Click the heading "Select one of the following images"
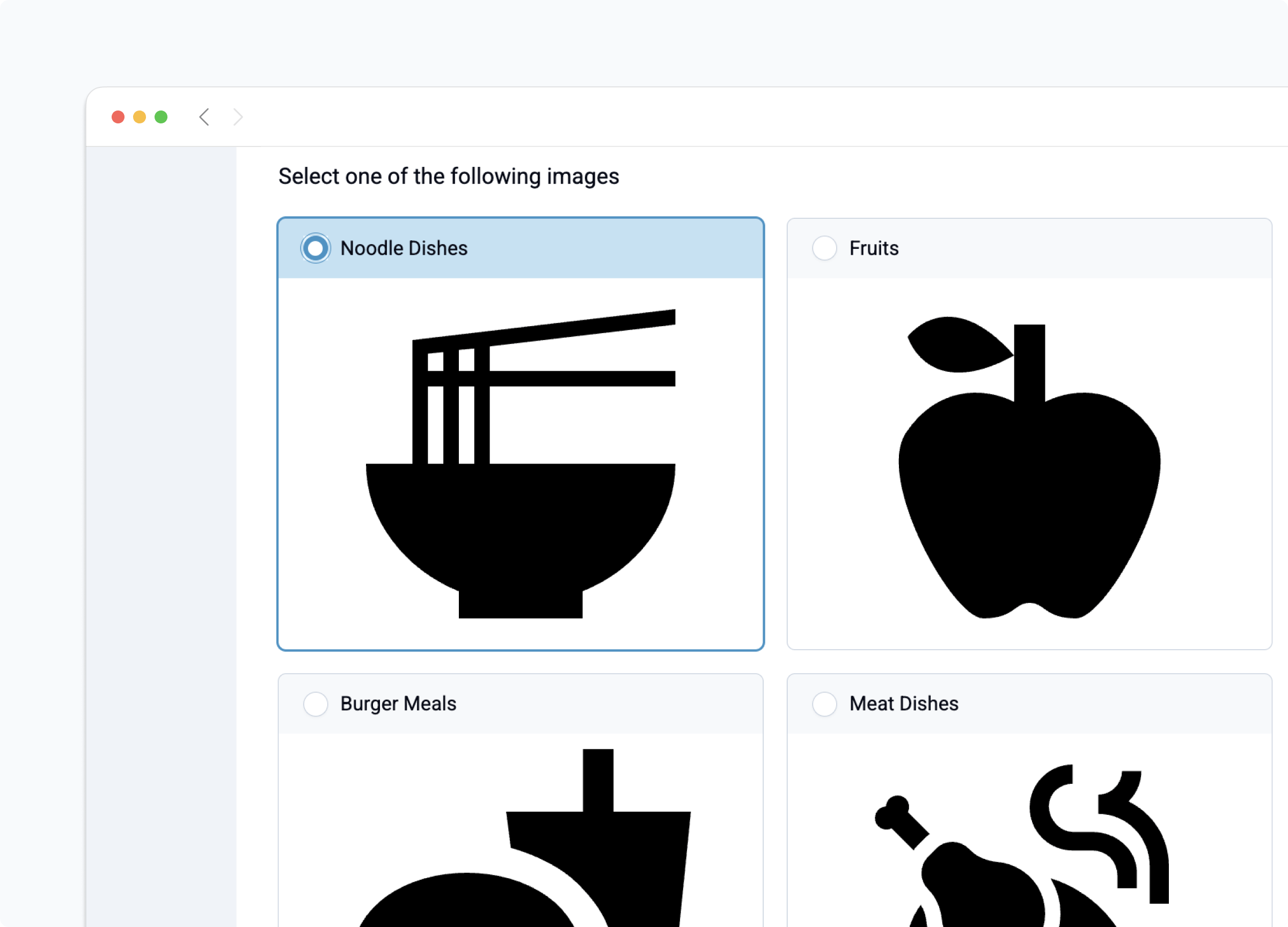Image resolution: width=1288 pixels, height=927 pixels. click(x=448, y=176)
